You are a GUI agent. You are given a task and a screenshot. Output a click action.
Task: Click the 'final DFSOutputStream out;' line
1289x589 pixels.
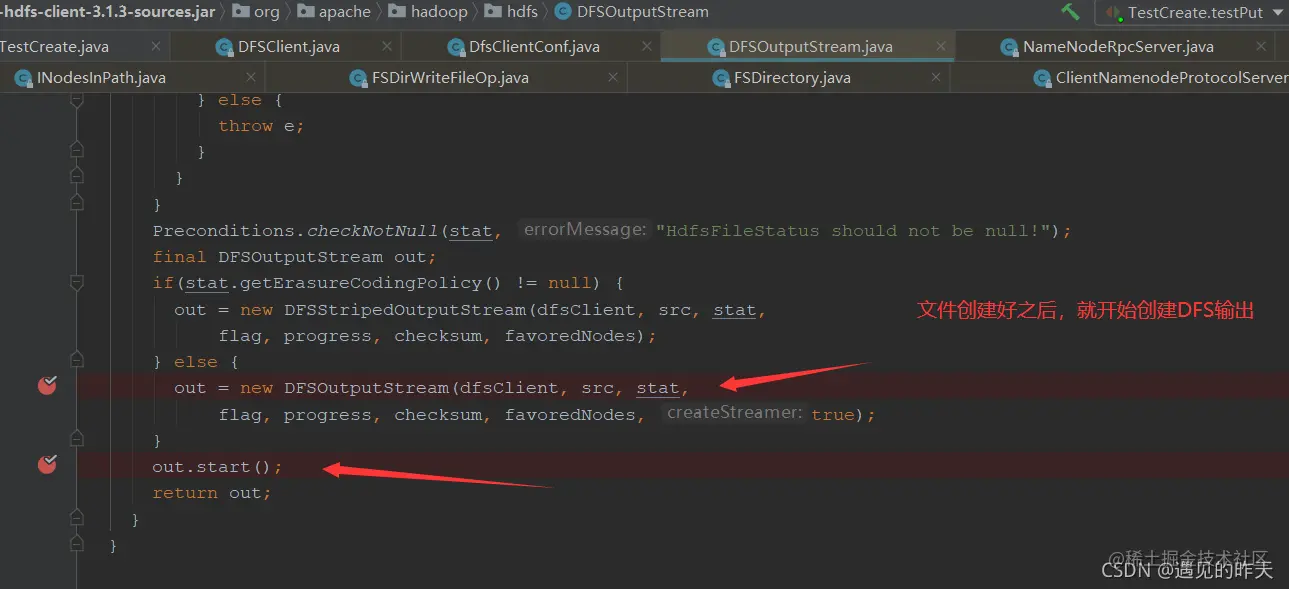[295, 257]
